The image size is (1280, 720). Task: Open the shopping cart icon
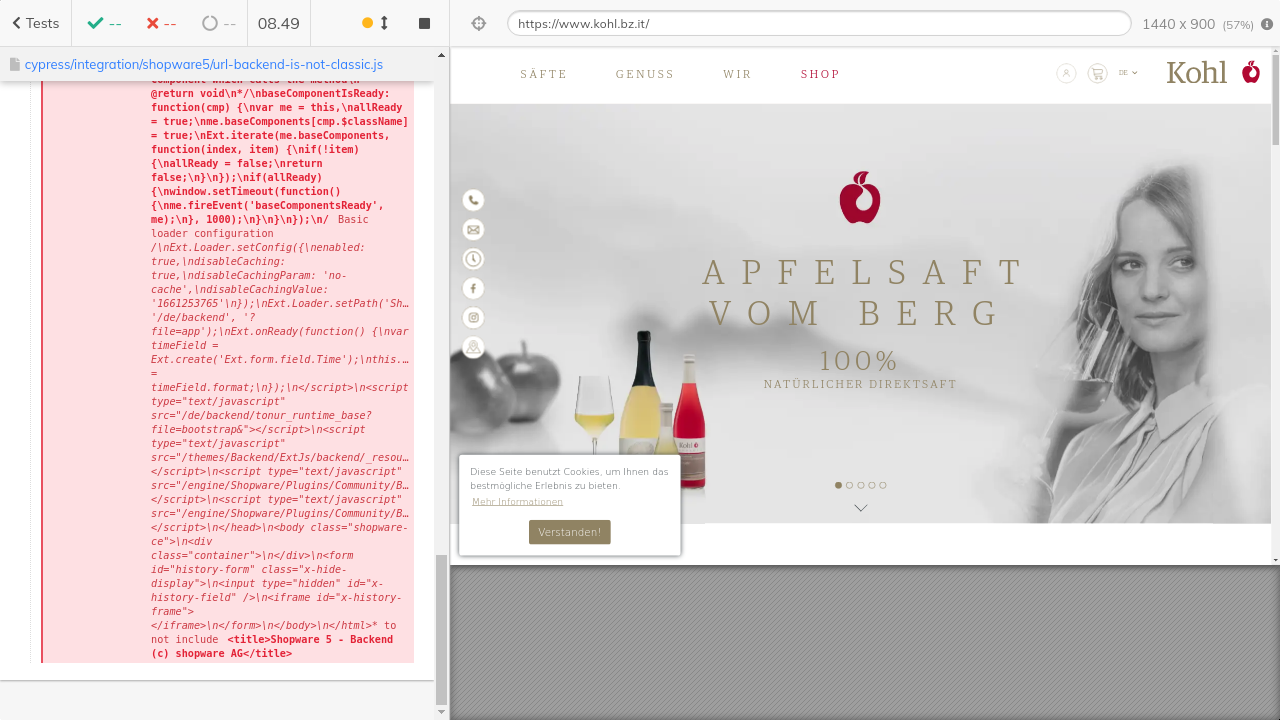1097,73
